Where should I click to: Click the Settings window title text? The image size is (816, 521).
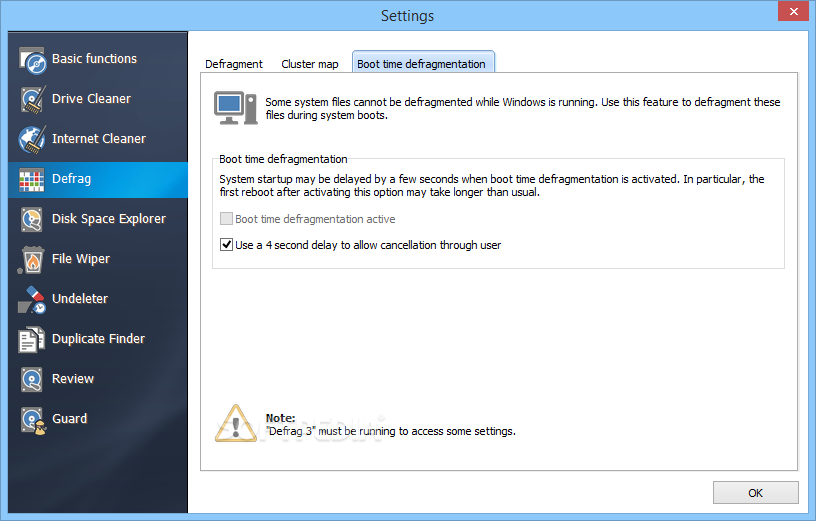click(407, 16)
